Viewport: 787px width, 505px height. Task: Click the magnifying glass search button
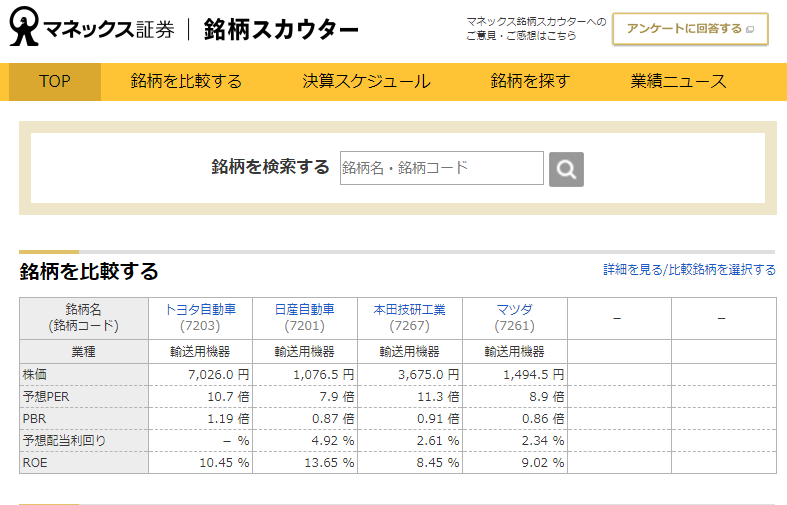pos(566,169)
